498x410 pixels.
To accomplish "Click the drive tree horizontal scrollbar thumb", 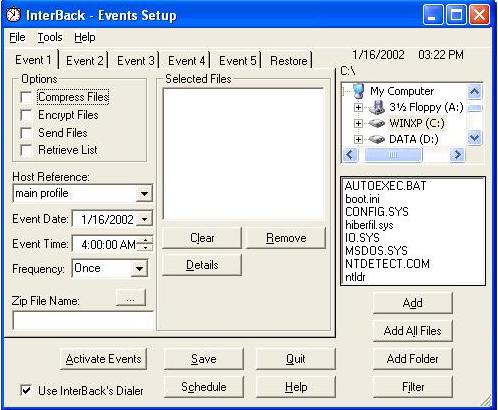I will coord(393,155).
